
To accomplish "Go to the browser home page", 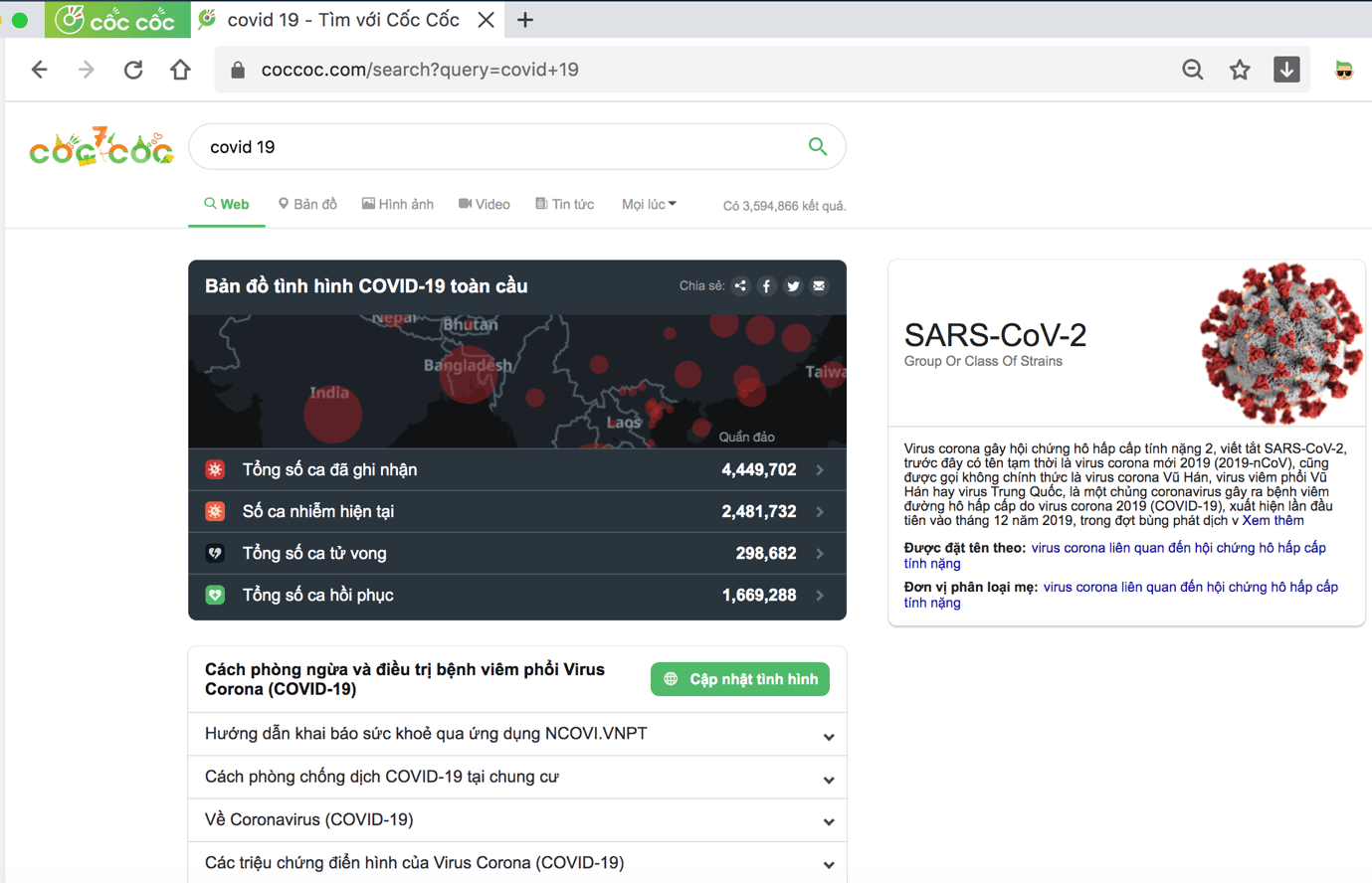I will pos(180,70).
